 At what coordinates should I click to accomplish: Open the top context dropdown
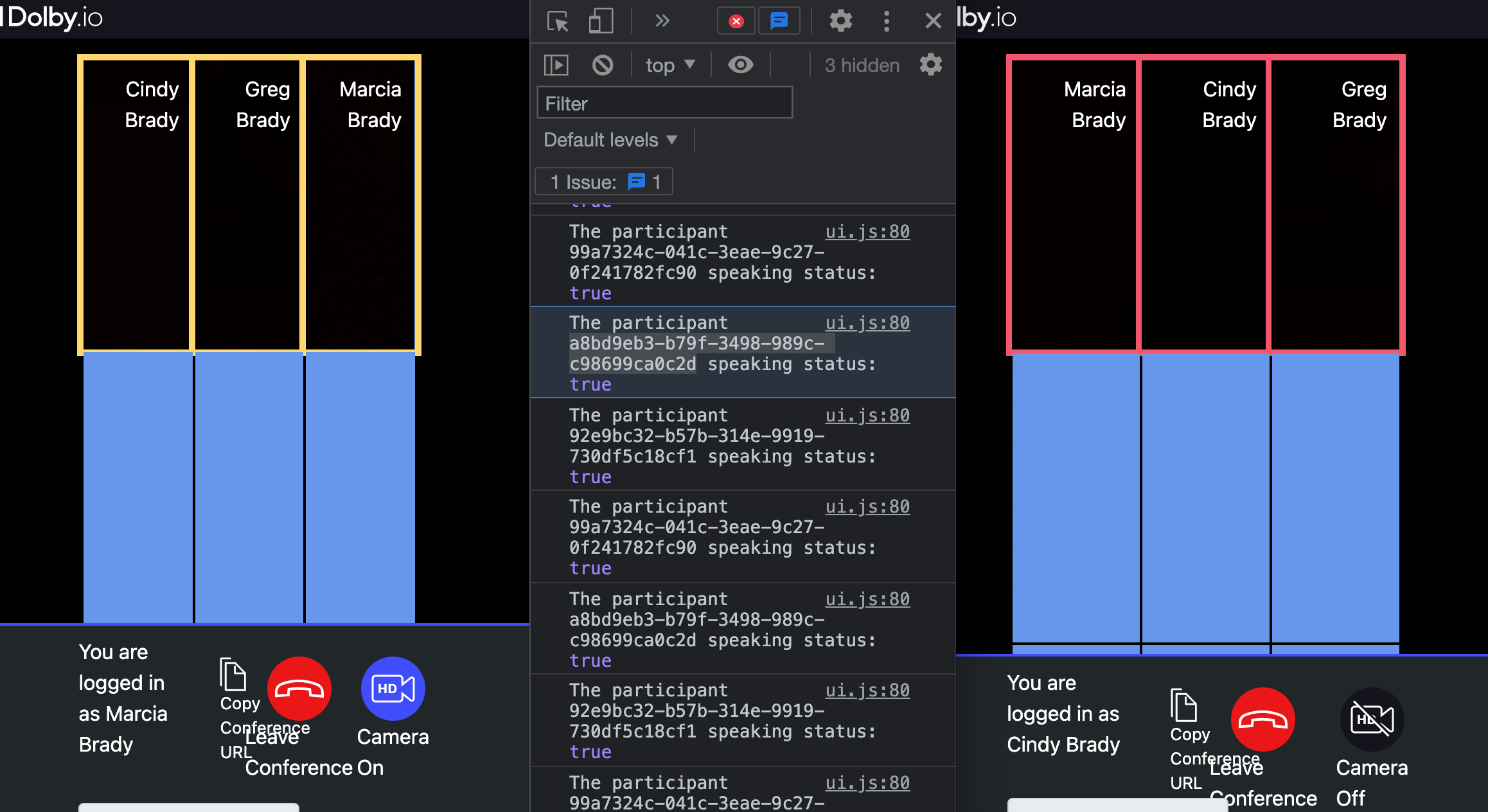click(x=670, y=65)
